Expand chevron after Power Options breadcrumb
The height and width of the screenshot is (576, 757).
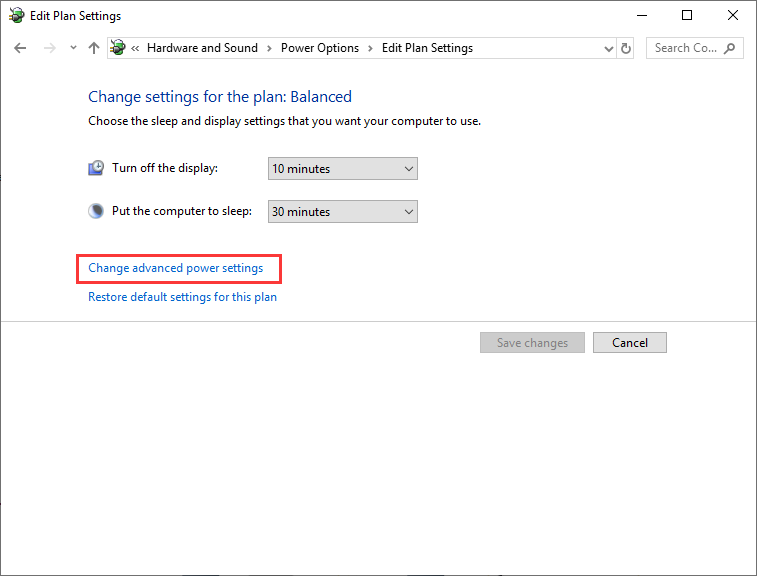(x=370, y=48)
